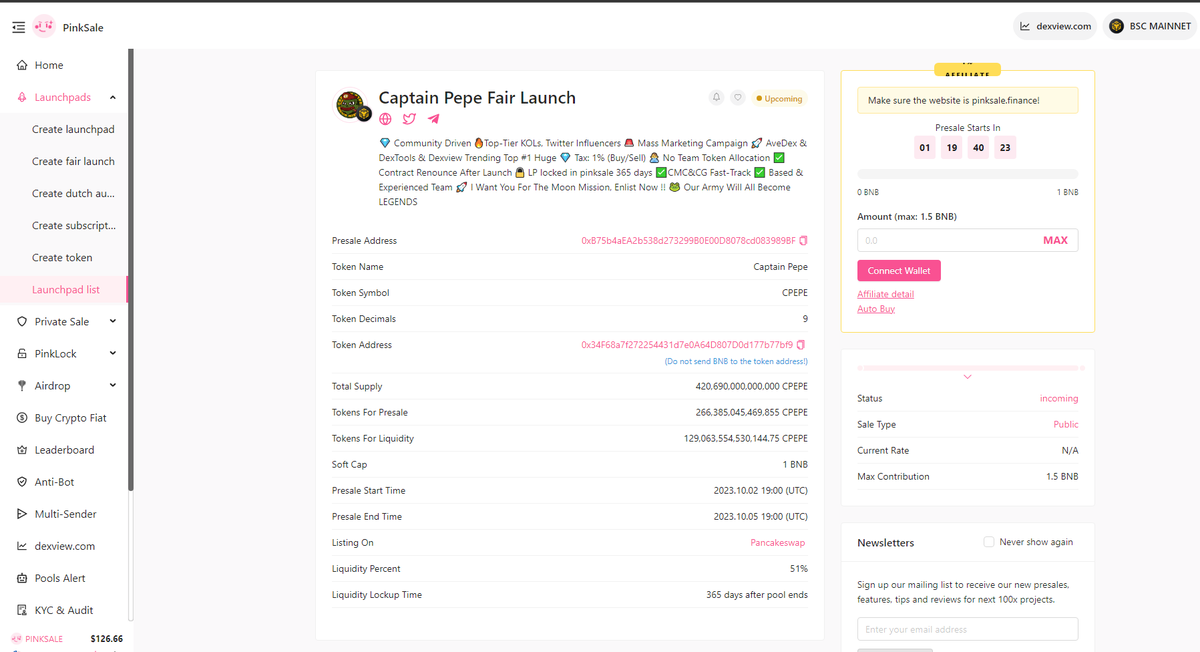Click the Leaderboard crown icon
This screenshot has height=652, width=1200.
[22, 450]
